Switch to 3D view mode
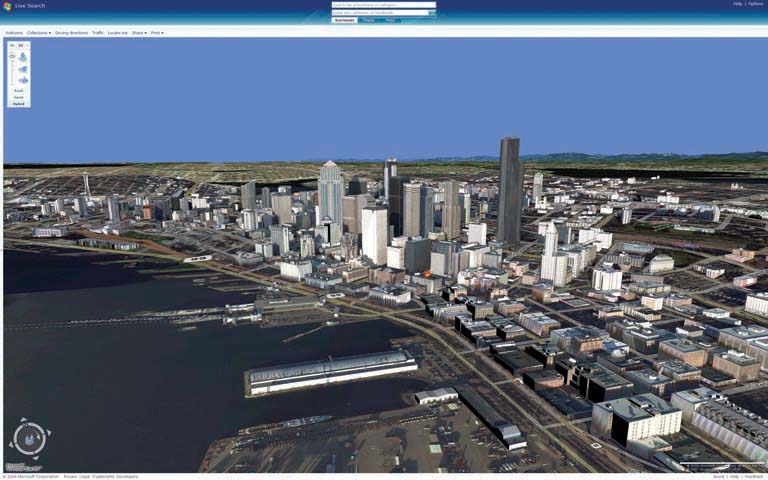Image resolution: width=768 pixels, height=480 pixels. pyautogui.click(x=21, y=46)
